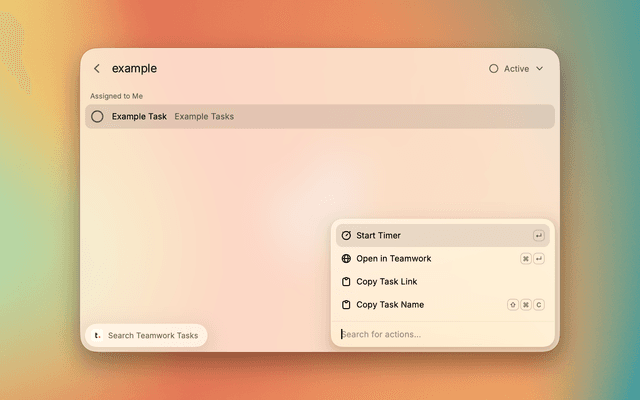Click the clipboard icon beside Copy Task Name
Screen dimensions: 640x400
(x=346, y=304)
